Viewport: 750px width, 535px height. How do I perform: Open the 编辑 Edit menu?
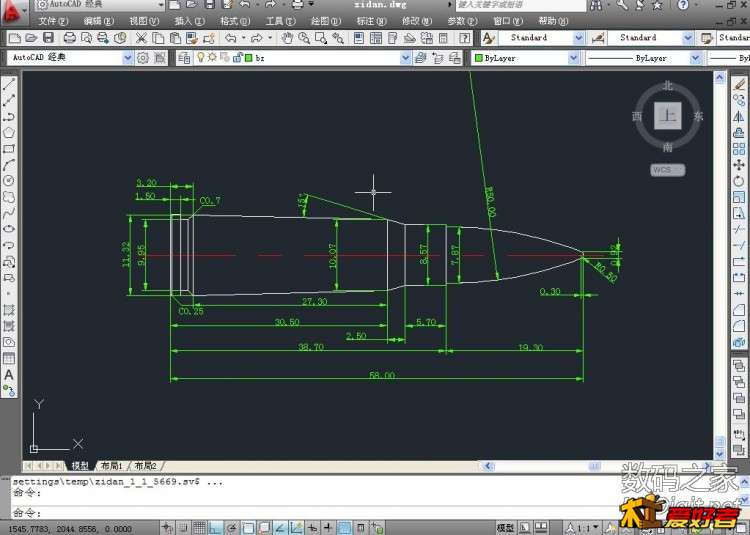[x=99, y=21]
